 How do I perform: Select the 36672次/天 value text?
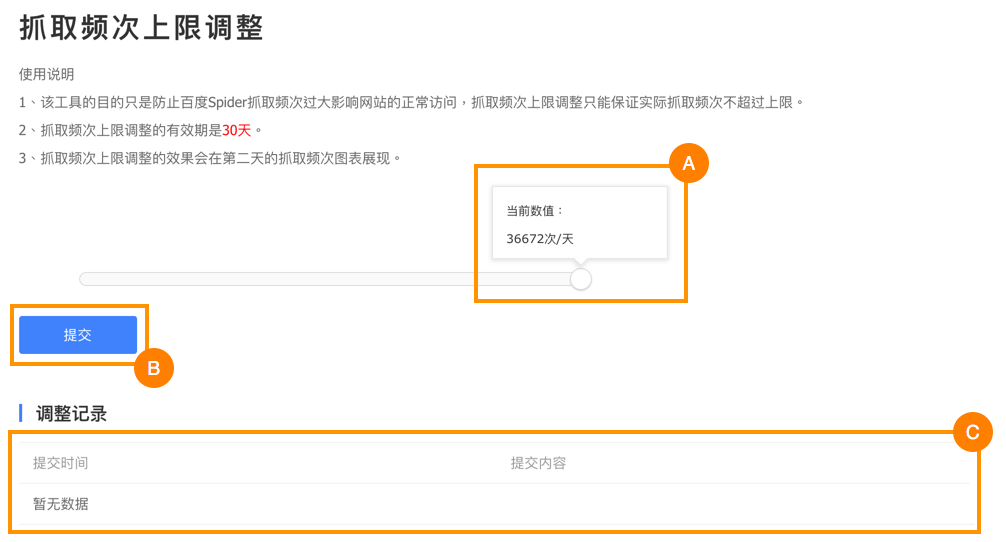[540, 239]
